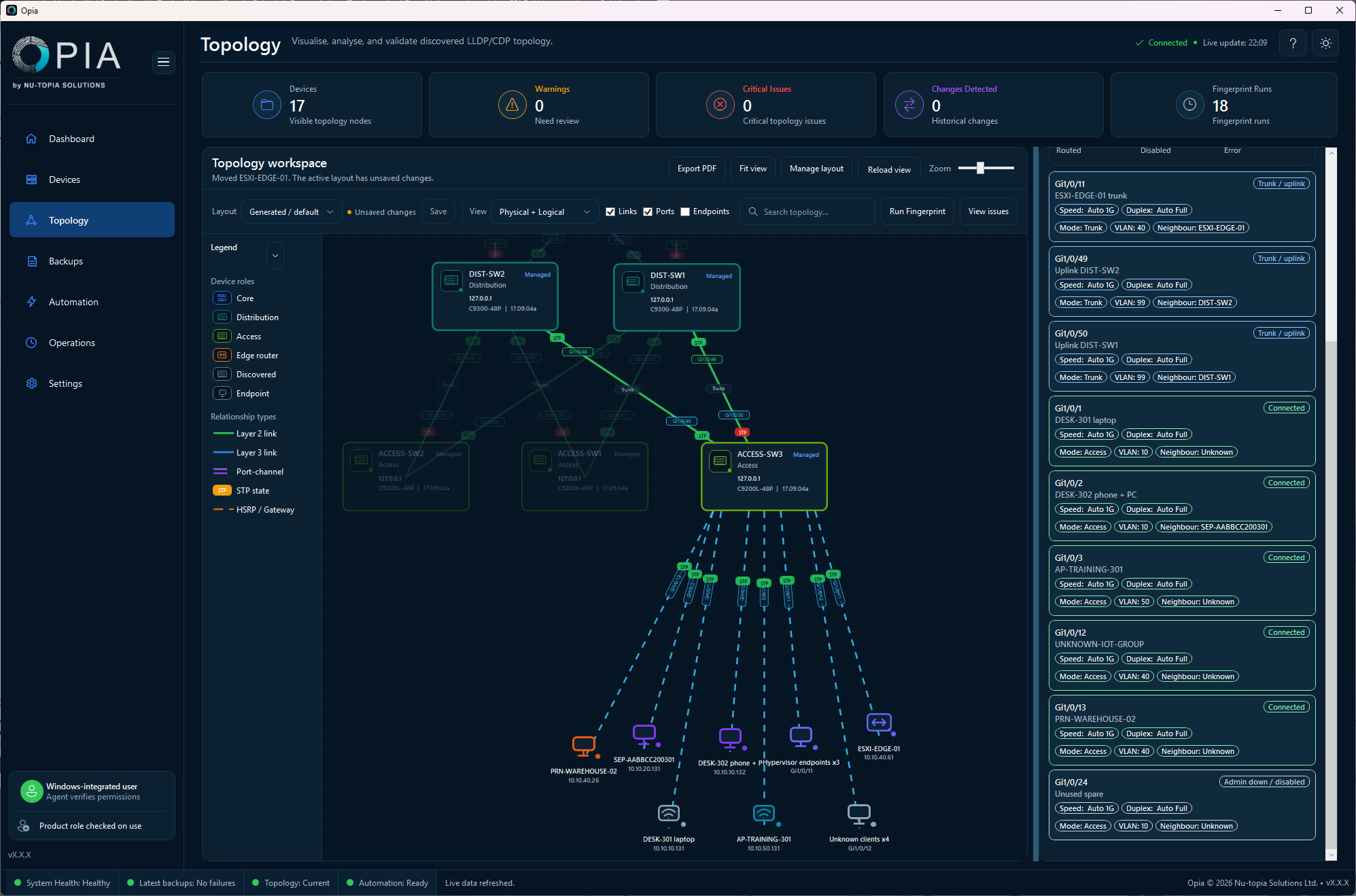The height and width of the screenshot is (896, 1356).
Task: Open the View Physical + Logical dropdown
Action: point(544,212)
